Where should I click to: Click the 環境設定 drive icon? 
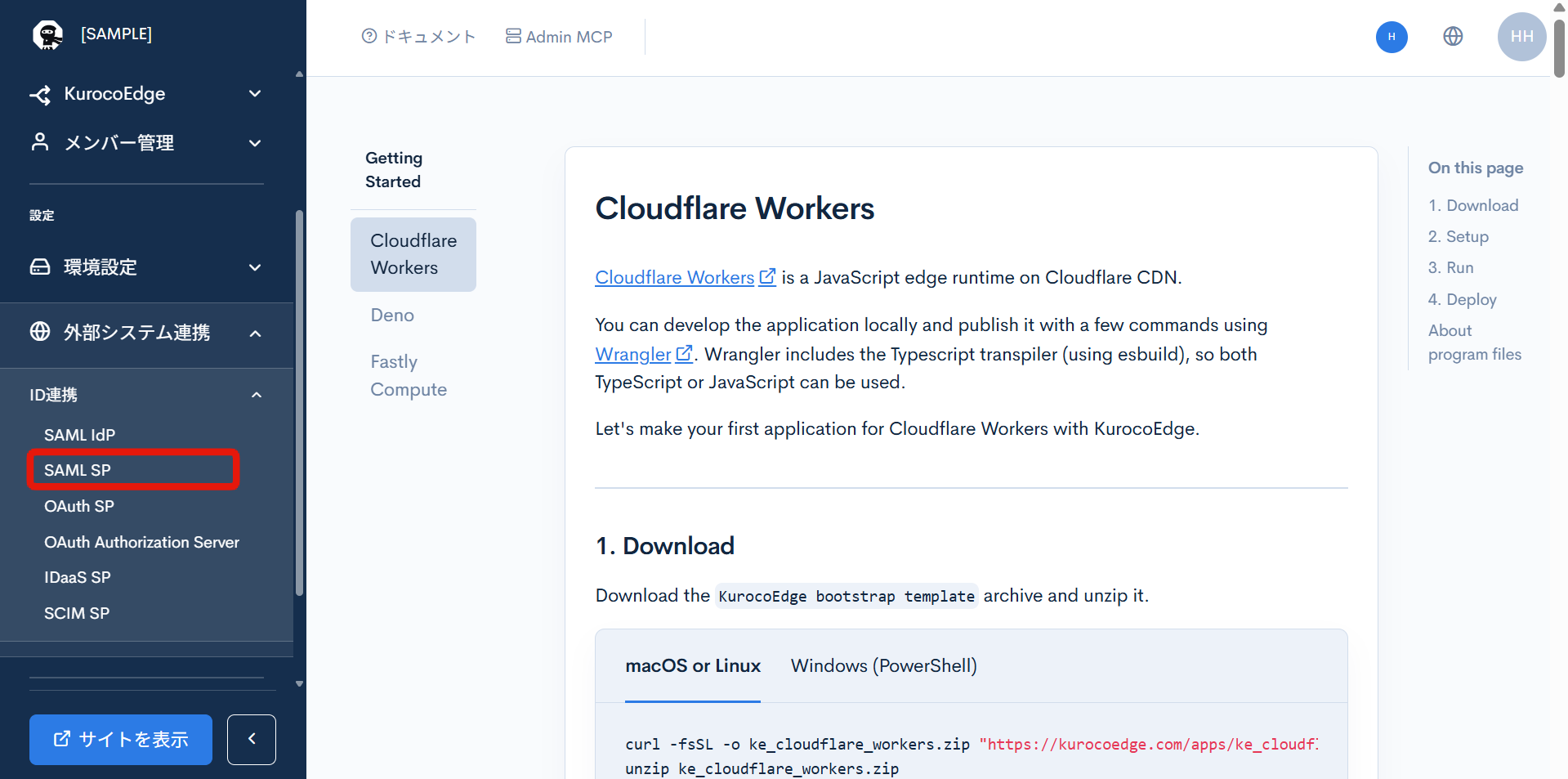pyautogui.click(x=40, y=266)
